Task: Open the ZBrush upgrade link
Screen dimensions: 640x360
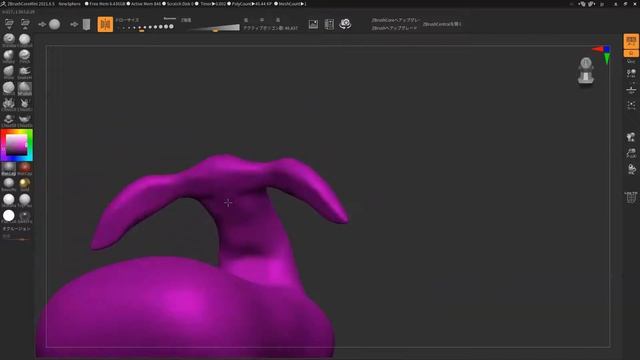Action: click(x=394, y=28)
